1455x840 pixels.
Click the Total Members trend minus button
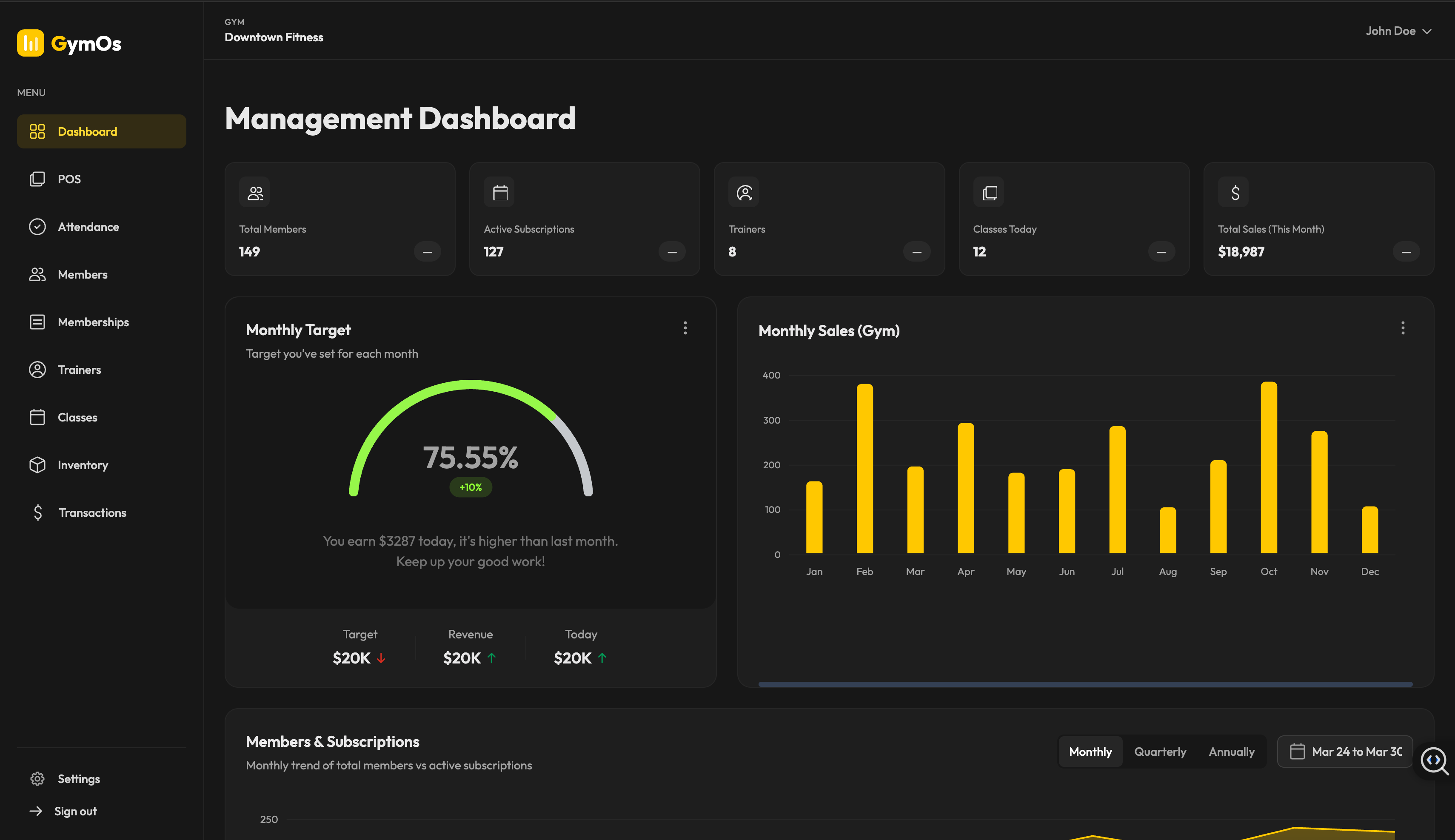[427, 252]
